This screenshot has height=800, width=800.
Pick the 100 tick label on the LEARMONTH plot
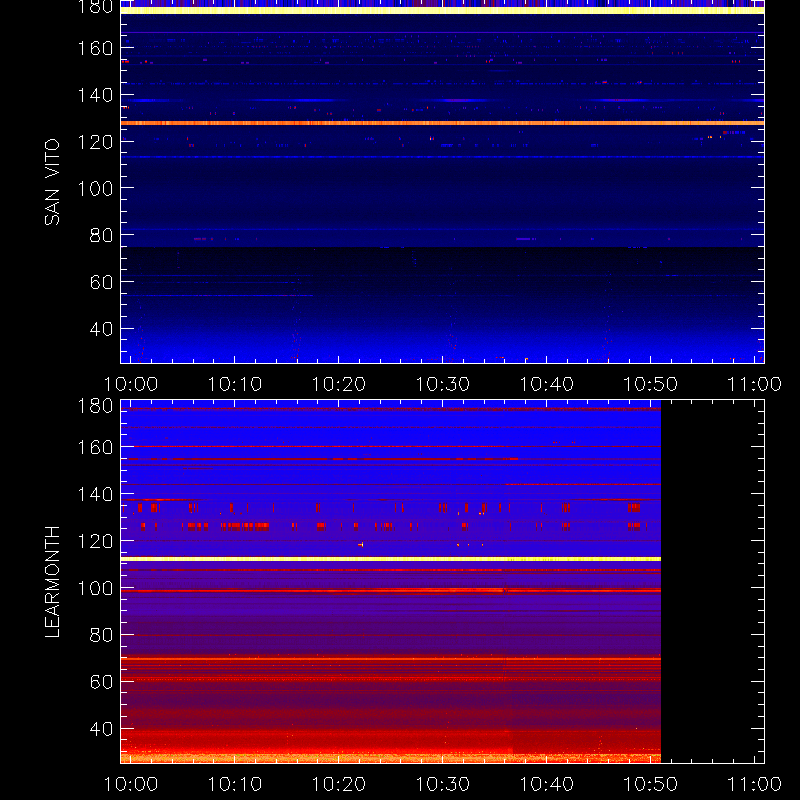pos(95,588)
